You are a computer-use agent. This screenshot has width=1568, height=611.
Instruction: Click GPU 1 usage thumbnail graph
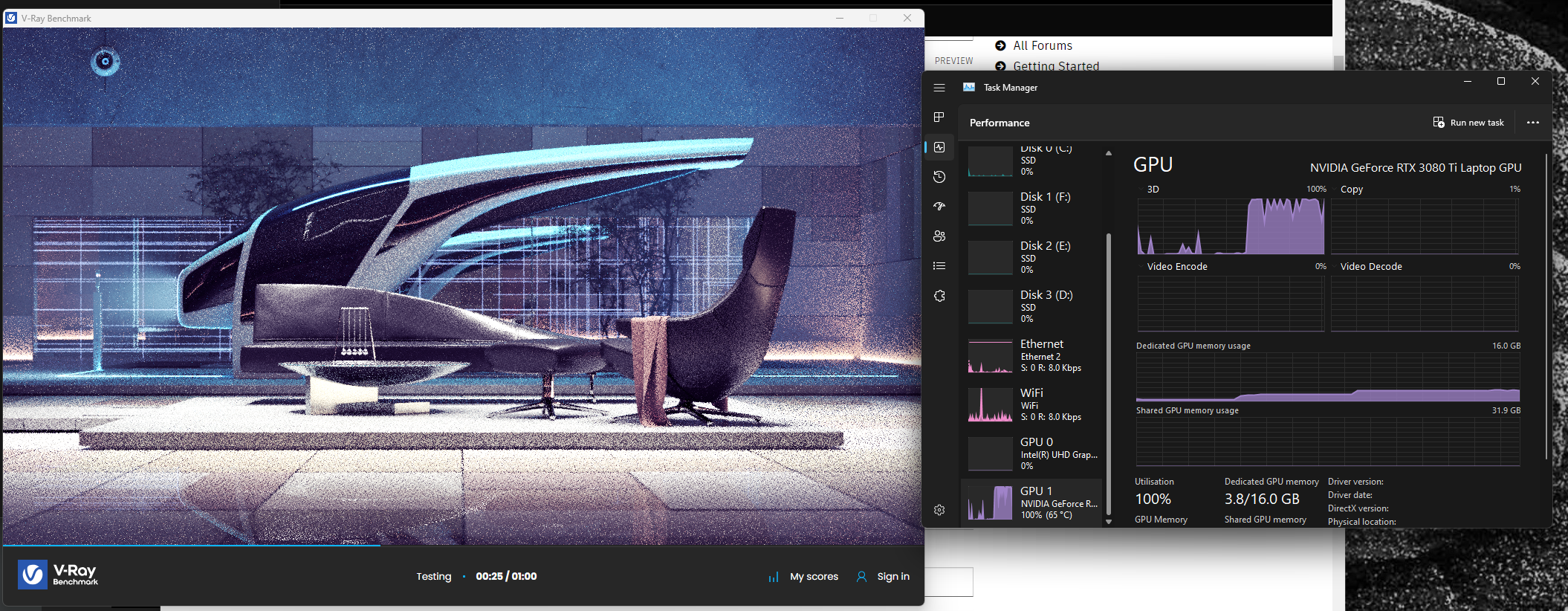[990, 503]
